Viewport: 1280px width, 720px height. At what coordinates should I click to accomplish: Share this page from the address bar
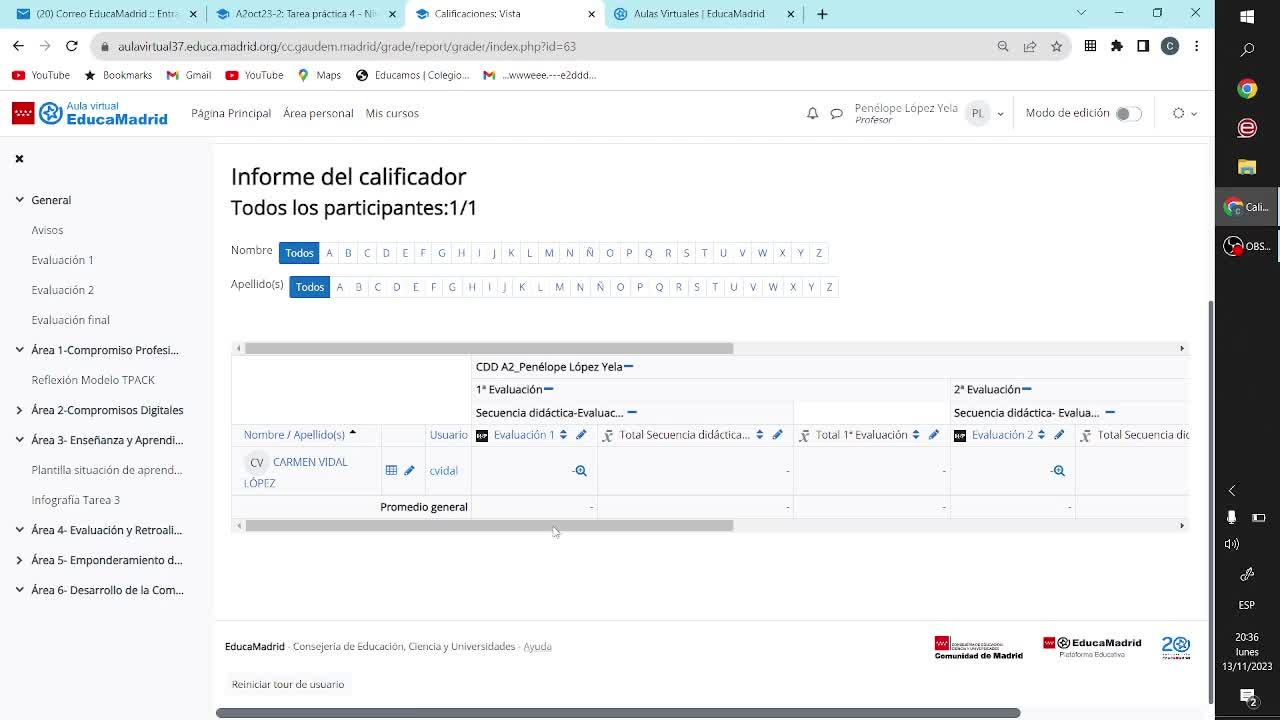(x=1029, y=46)
